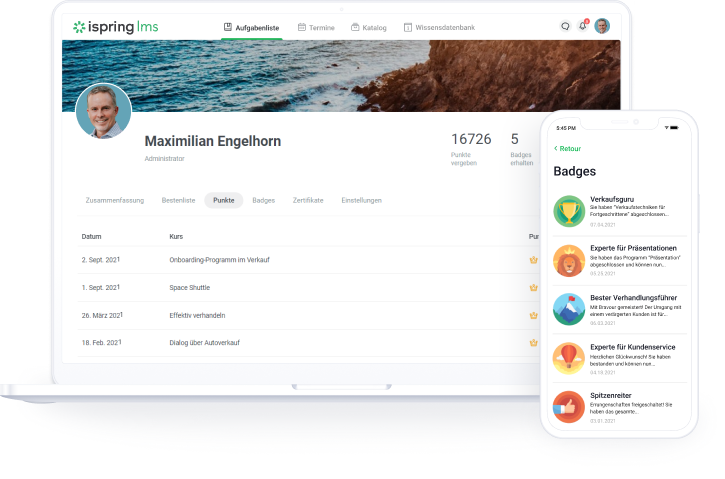Tap the Verkaufsguru trophy badge icon
The height and width of the screenshot is (479, 725).
(569, 211)
